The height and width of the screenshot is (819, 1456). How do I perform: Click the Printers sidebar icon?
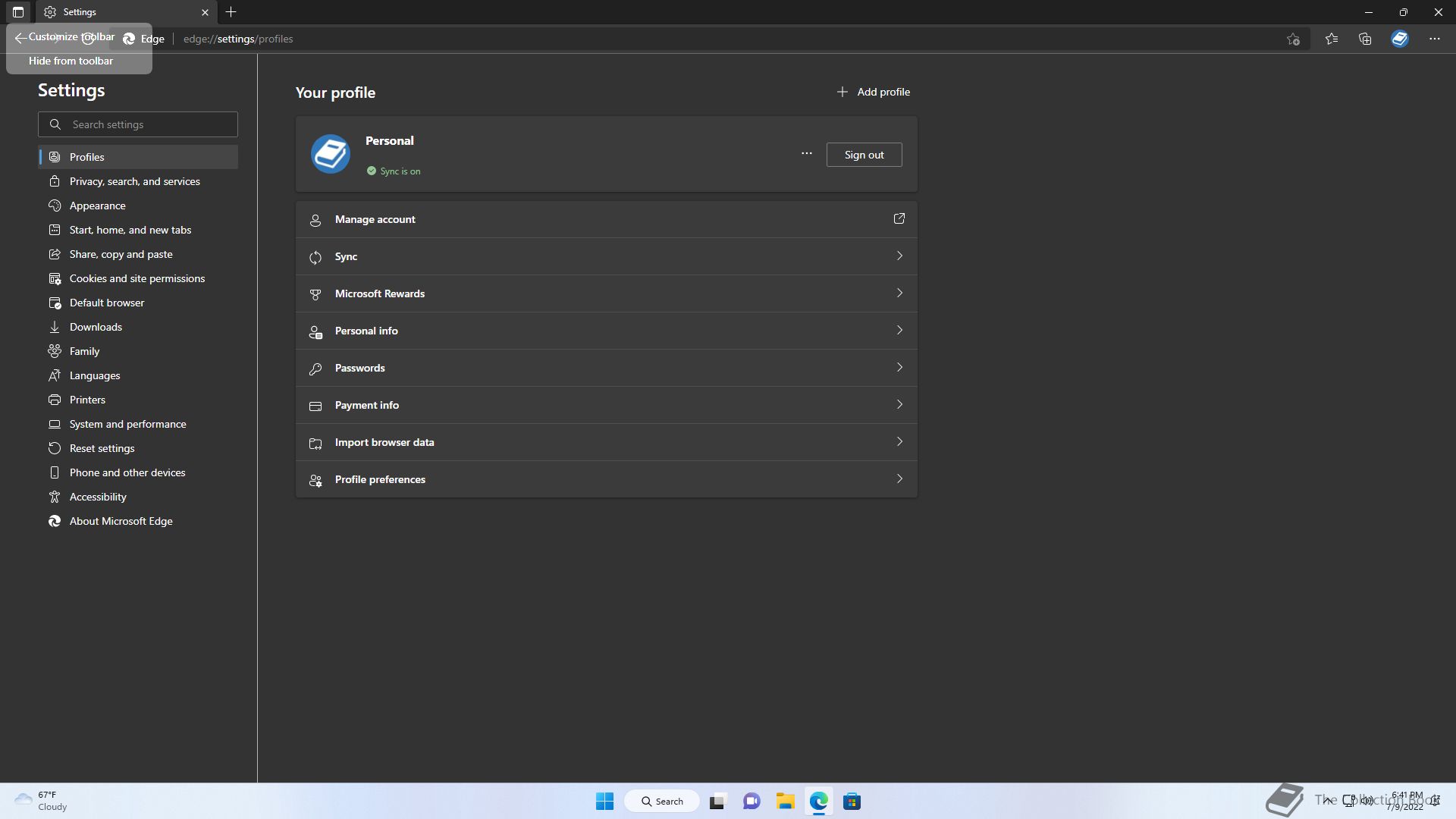click(55, 400)
